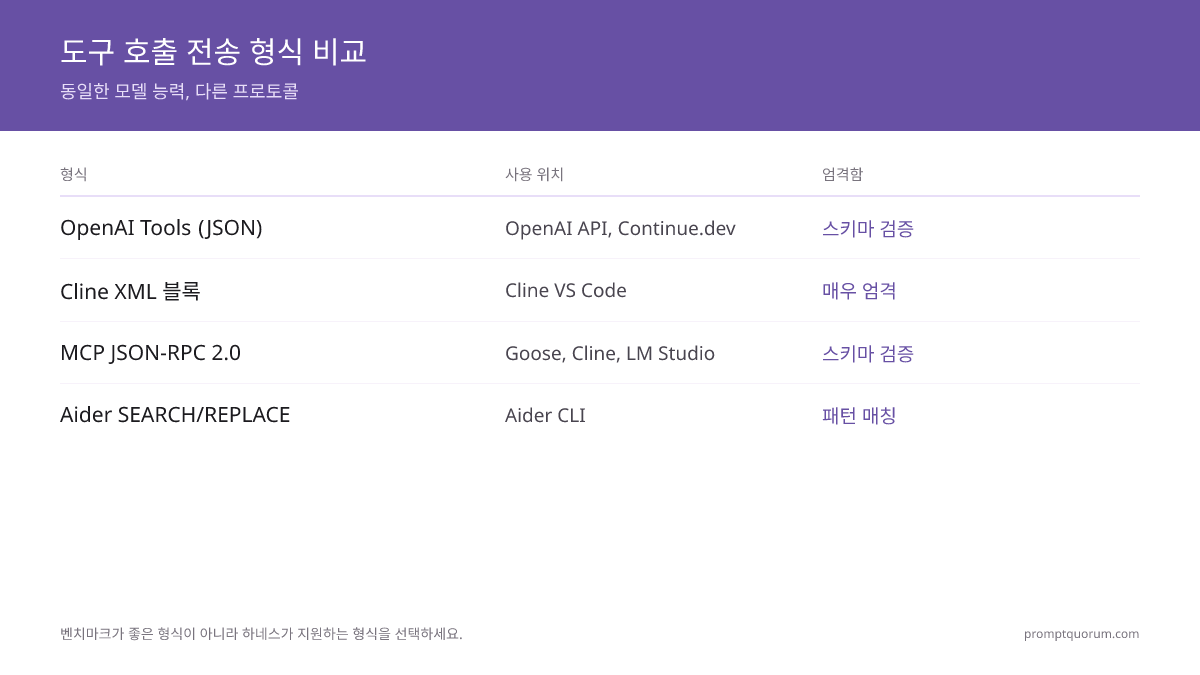This screenshot has height=675, width=1200.
Task: Click the 'OpenAI API, Continue.dev' cell
Action: [x=620, y=228]
